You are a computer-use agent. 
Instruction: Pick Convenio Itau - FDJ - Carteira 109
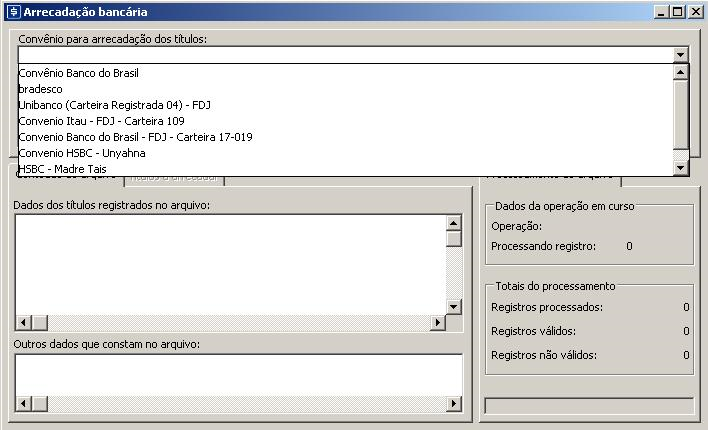coord(101,121)
